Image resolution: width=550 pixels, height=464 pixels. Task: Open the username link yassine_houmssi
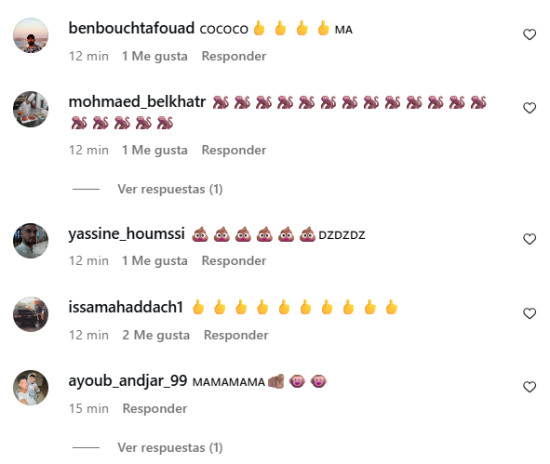127,234
